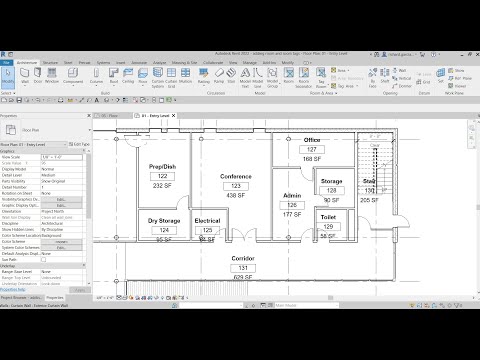
Task: Select the opening By Face tool
Action: click(373, 78)
